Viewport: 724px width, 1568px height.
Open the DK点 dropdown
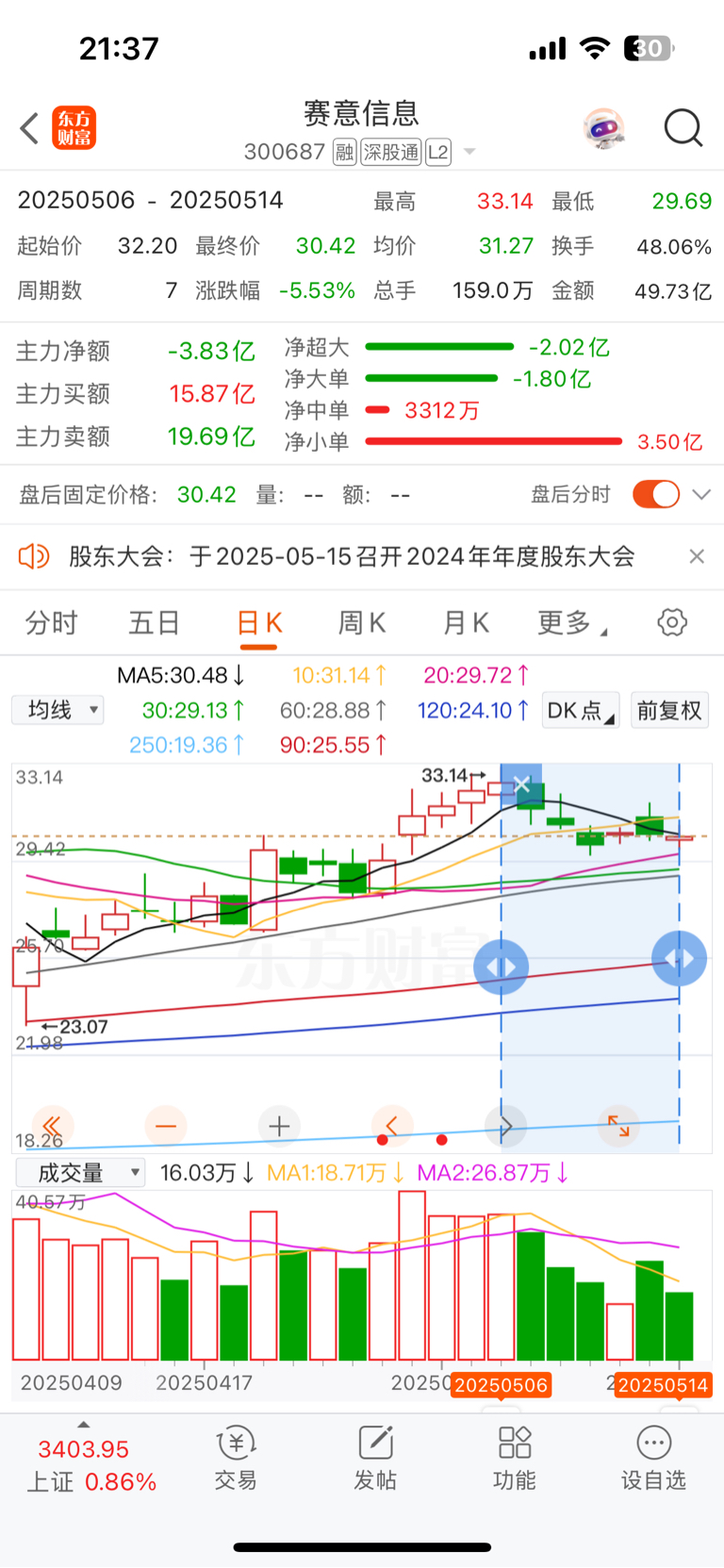pyautogui.click(x=581, y=710)
